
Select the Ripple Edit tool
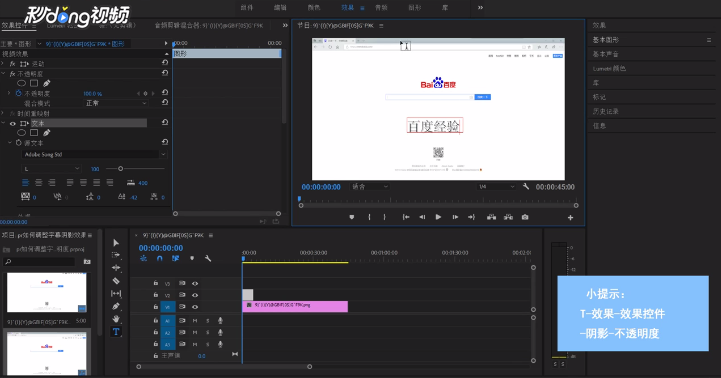click(x=116, y=268)
